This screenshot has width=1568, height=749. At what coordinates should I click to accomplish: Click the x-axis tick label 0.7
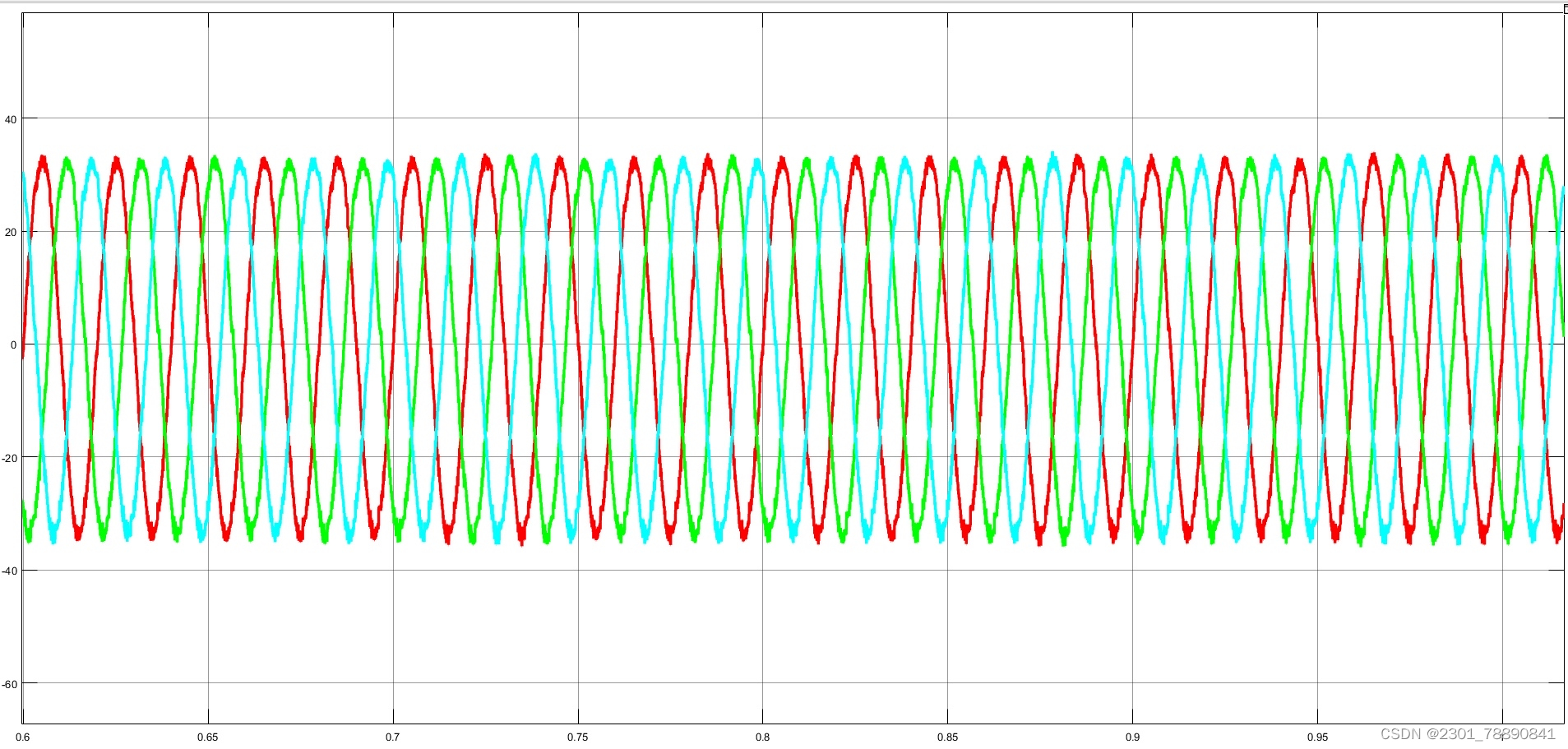(x=393, y=737)
